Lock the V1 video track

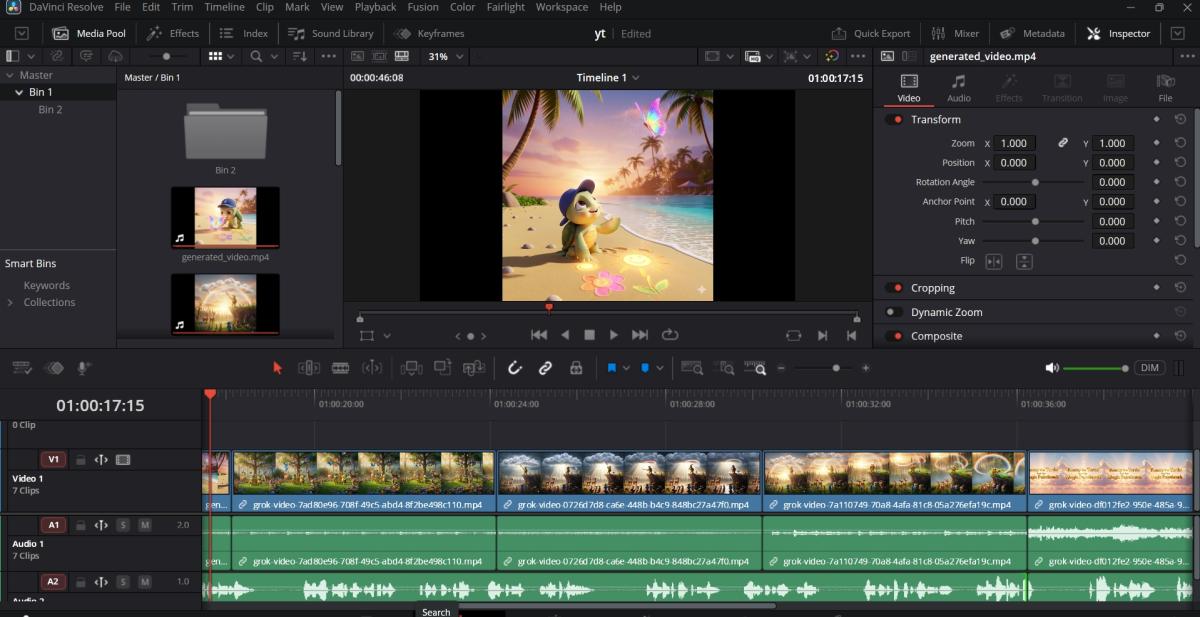click(80, 460)
